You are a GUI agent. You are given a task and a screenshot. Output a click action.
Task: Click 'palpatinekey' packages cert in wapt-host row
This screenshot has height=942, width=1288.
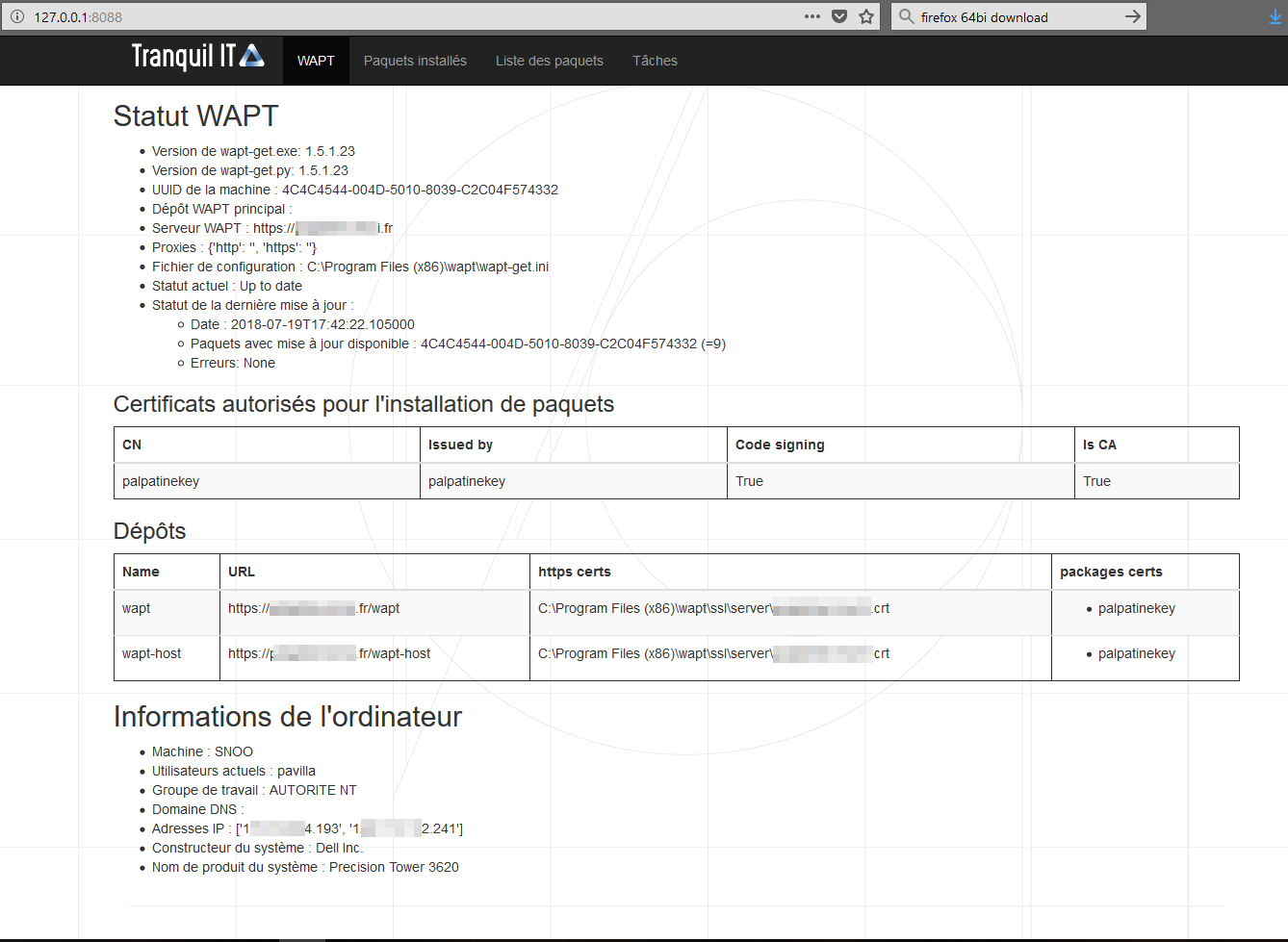coord(1137,653)
